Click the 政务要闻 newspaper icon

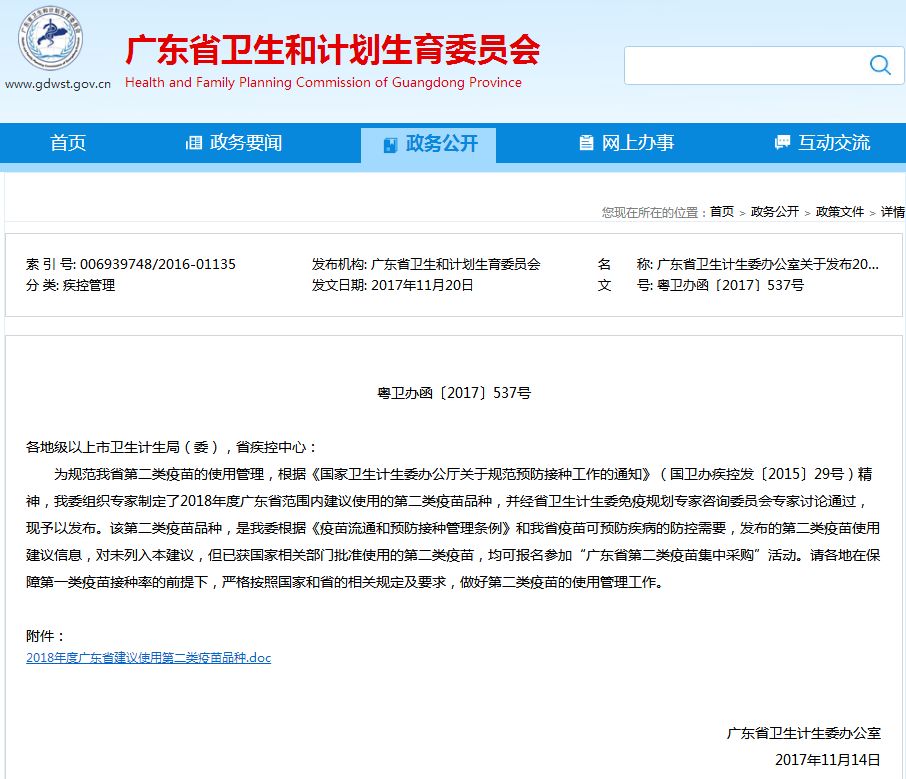pos(194,143)
